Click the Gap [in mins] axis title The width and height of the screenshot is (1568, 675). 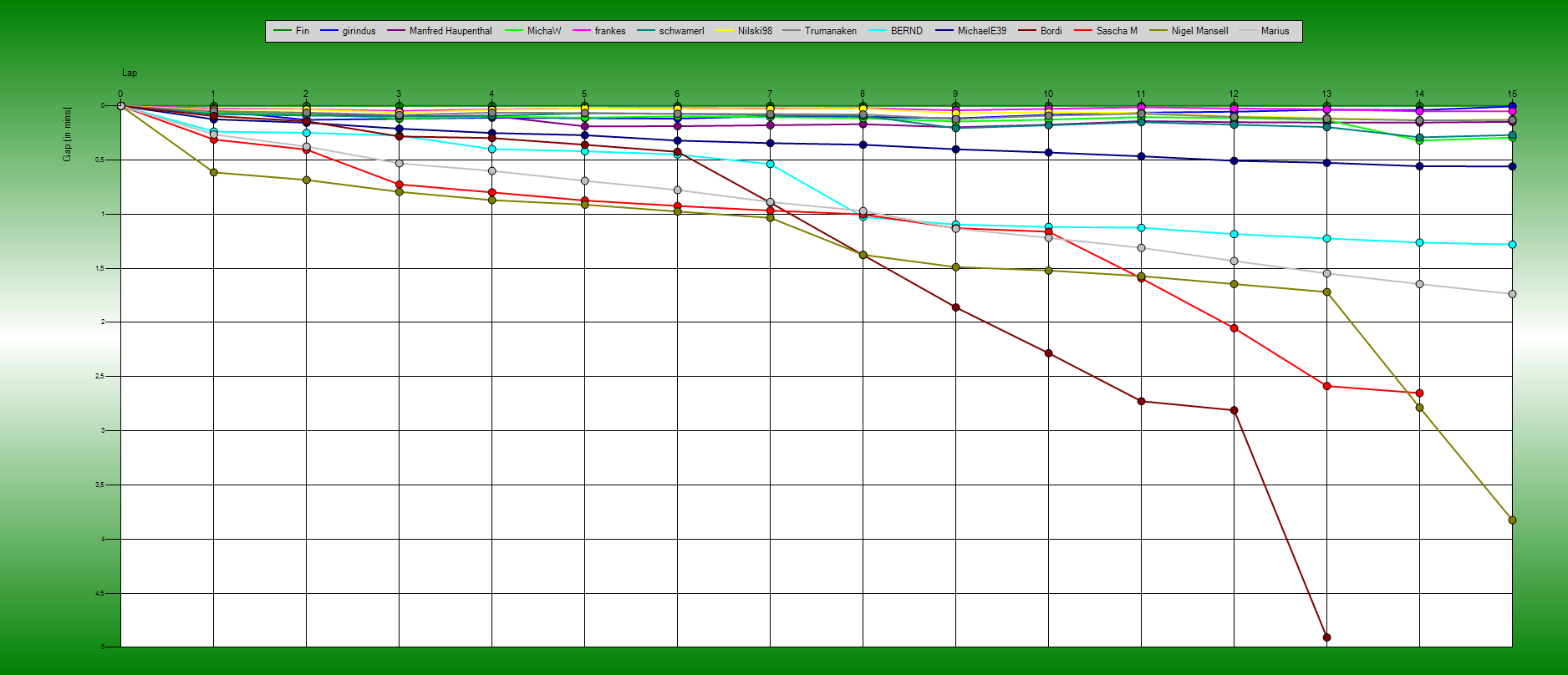pyautogui.click(x=68, y=134)
